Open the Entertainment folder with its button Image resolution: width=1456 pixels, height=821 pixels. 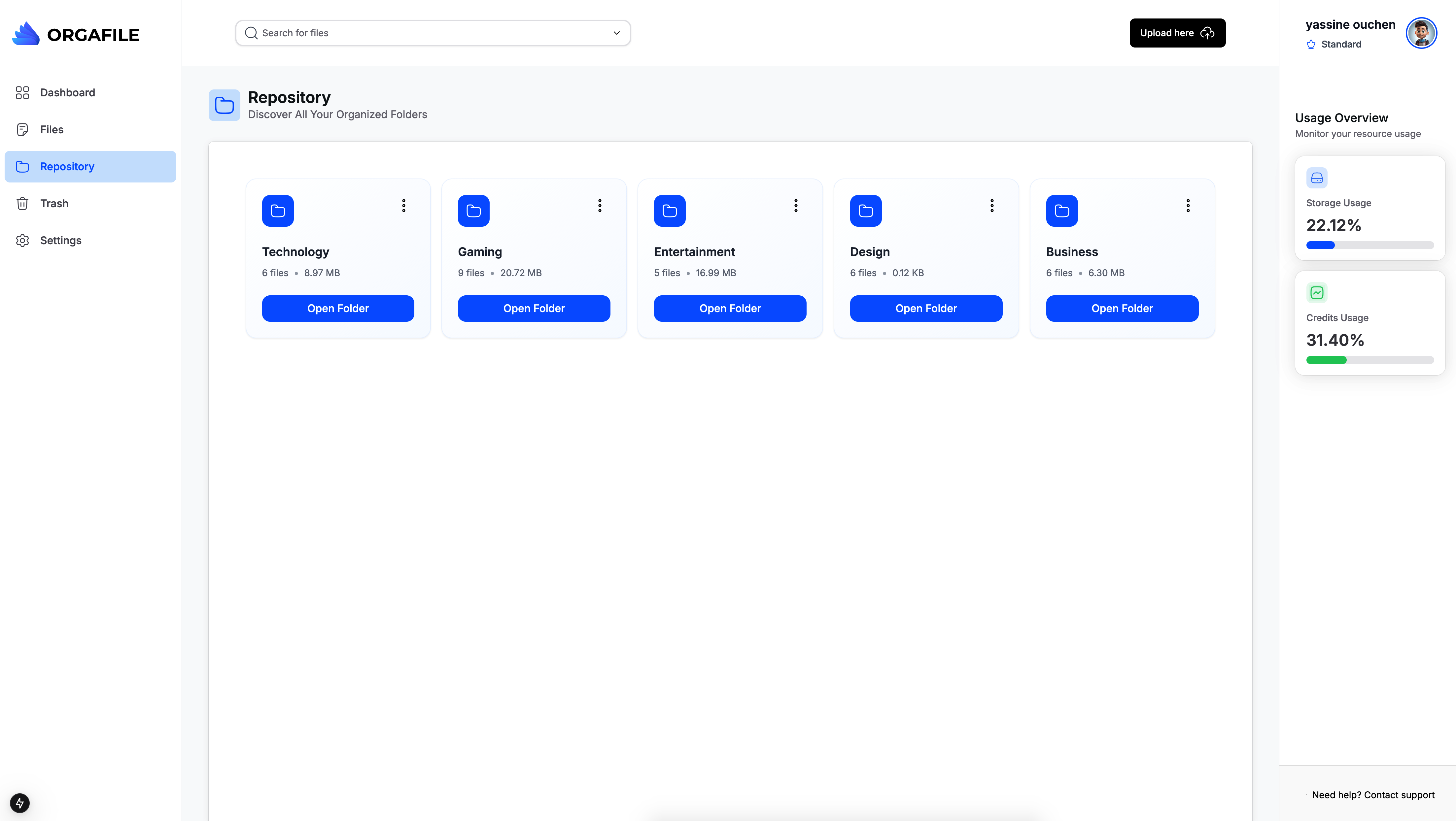730,309
